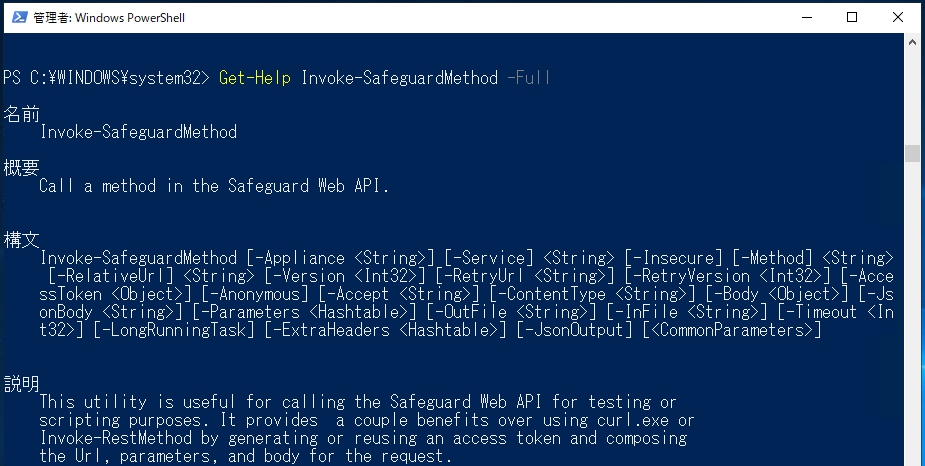The width and height of the screenshot is (925, 466).
Task: Click the PS C:\WINDOWS\system32 prompt
Action: point(106,77)
